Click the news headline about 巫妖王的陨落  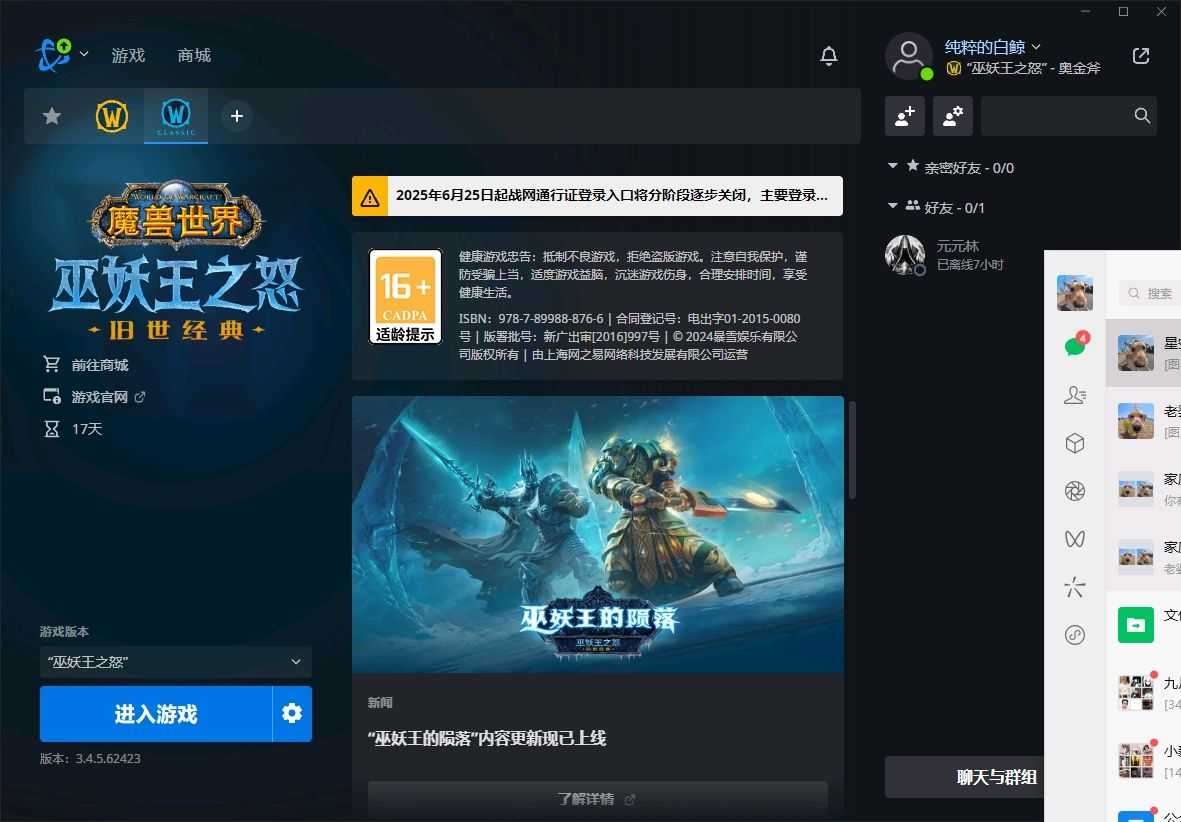tap(487, 738)
